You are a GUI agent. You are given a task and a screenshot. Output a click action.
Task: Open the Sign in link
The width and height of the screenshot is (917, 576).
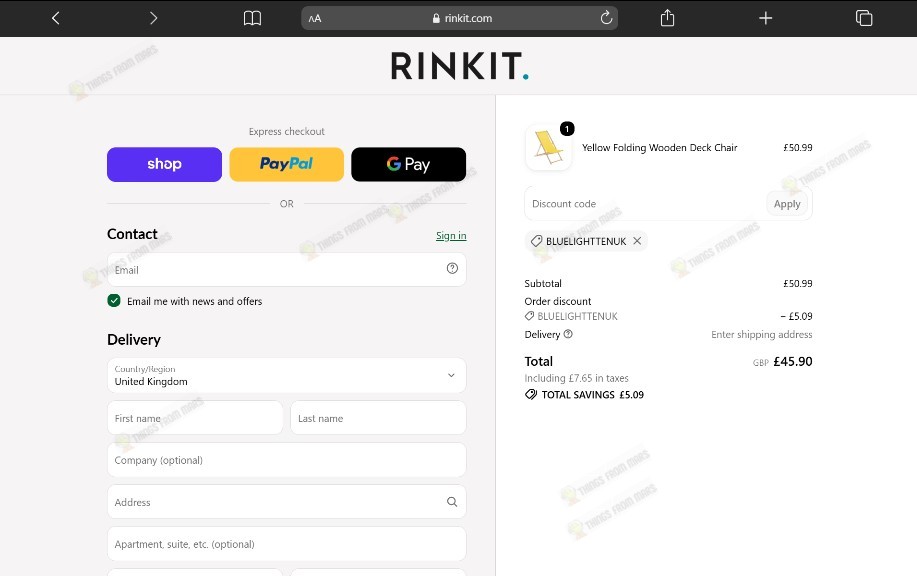pos(451,235)
